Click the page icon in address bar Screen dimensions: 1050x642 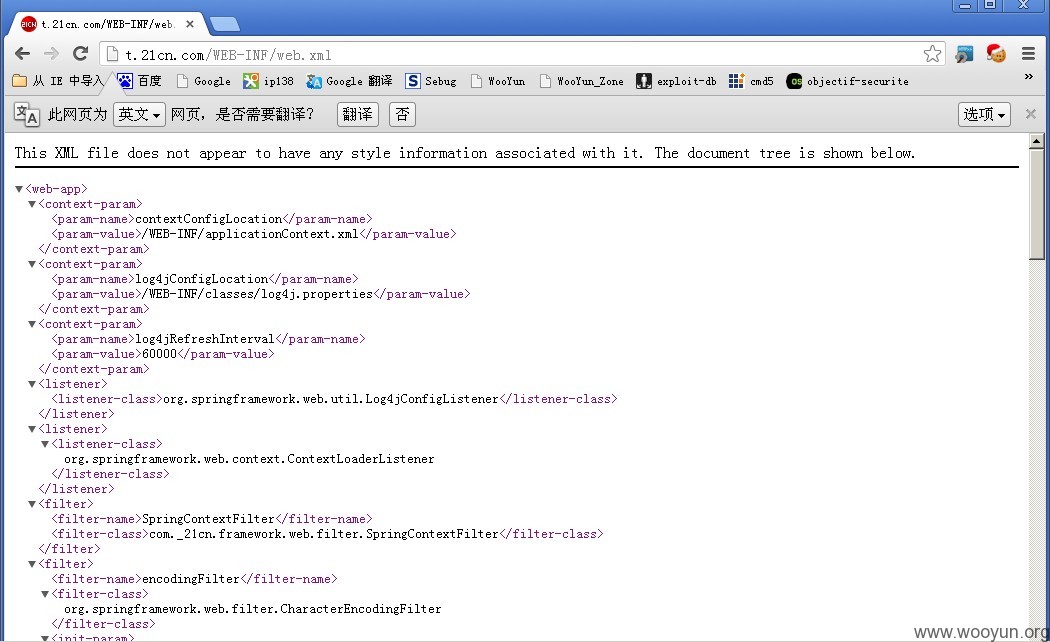(112, 54)
